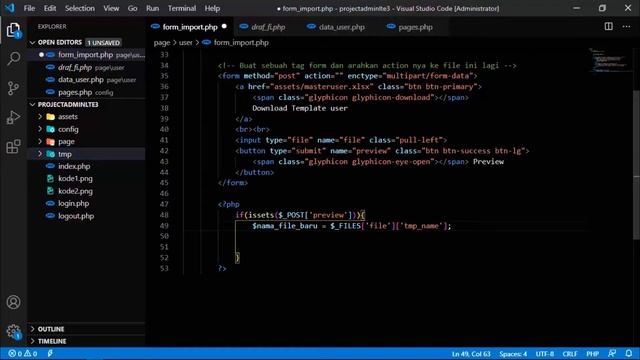This screenshot has width=640, height=360.
Task: Expand the tmp folder
Action: 40,154
